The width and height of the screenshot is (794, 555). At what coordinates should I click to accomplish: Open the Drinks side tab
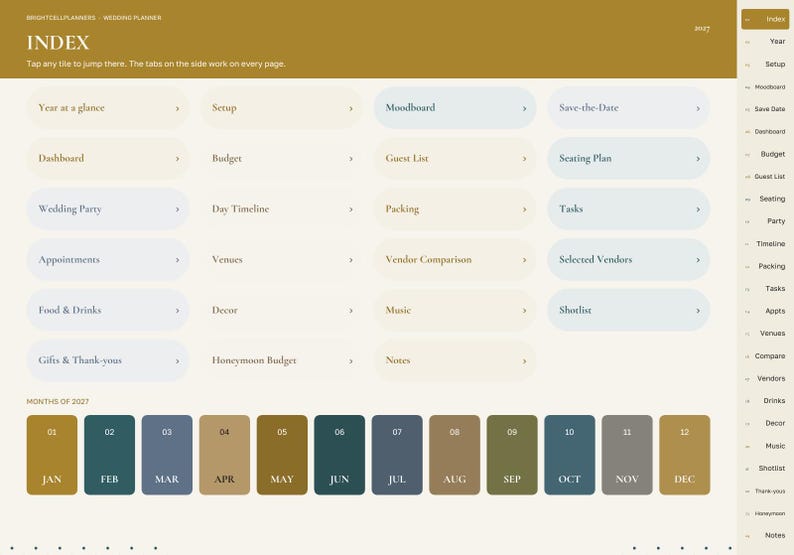click(x=765, y=401)
